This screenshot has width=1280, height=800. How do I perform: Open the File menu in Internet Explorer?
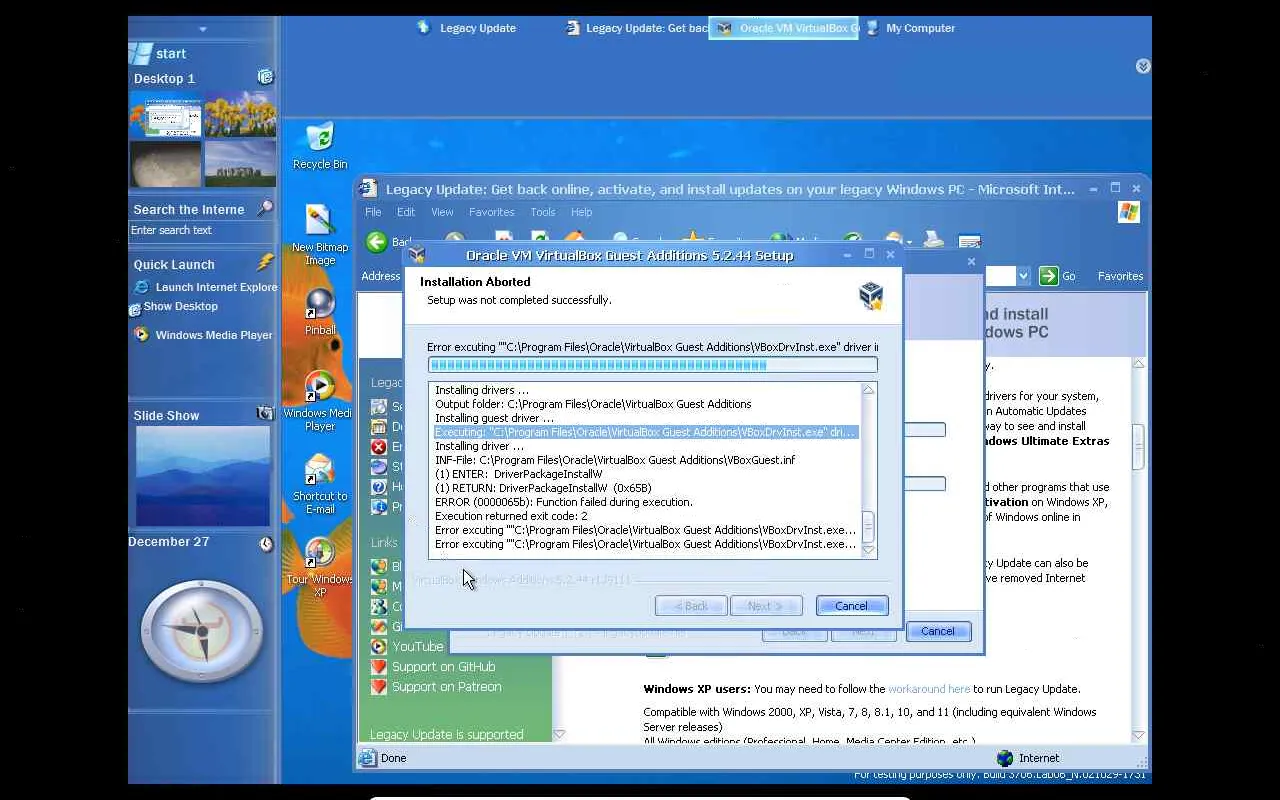coord(373,212)
